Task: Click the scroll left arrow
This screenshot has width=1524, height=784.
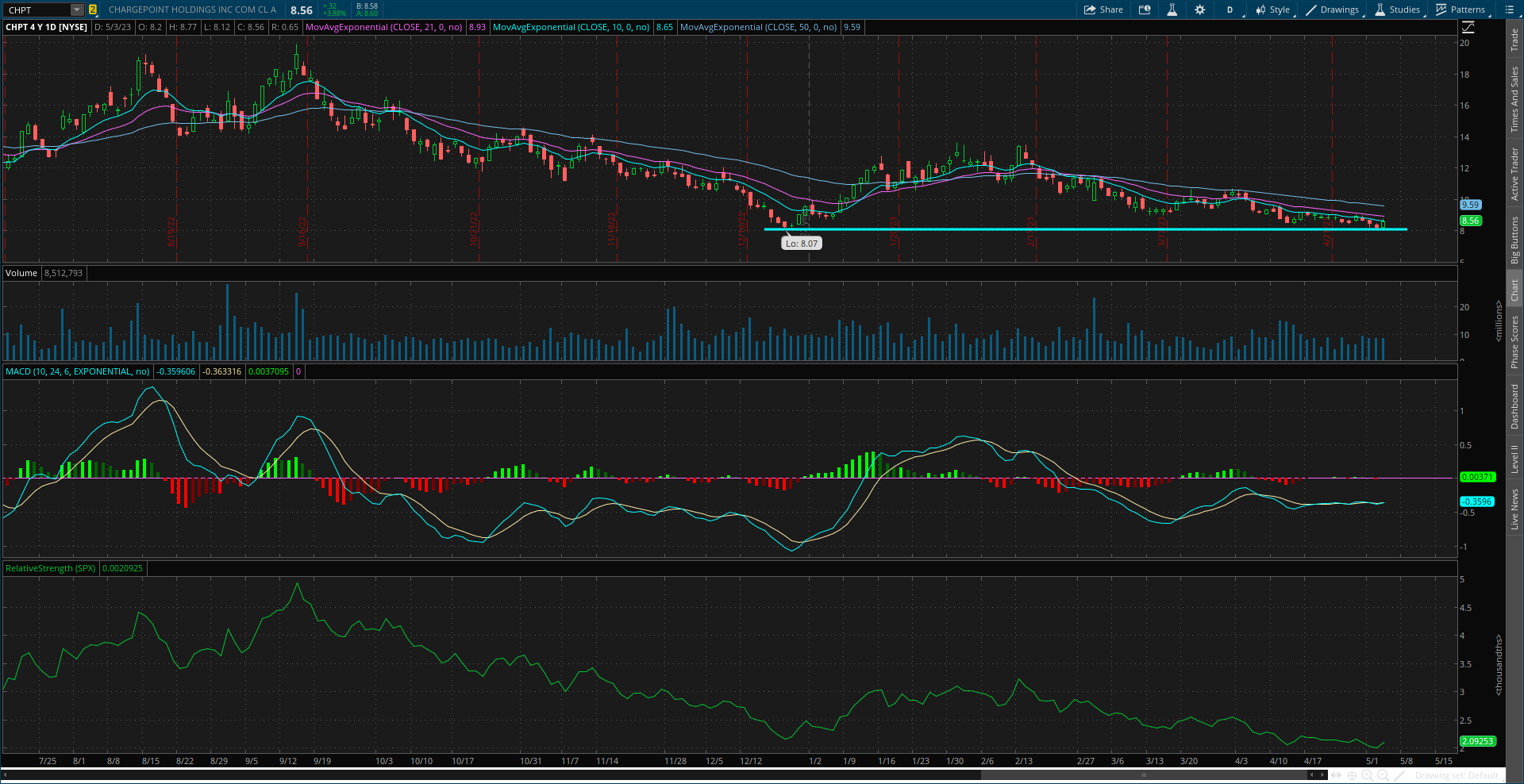Action: 1312,775
